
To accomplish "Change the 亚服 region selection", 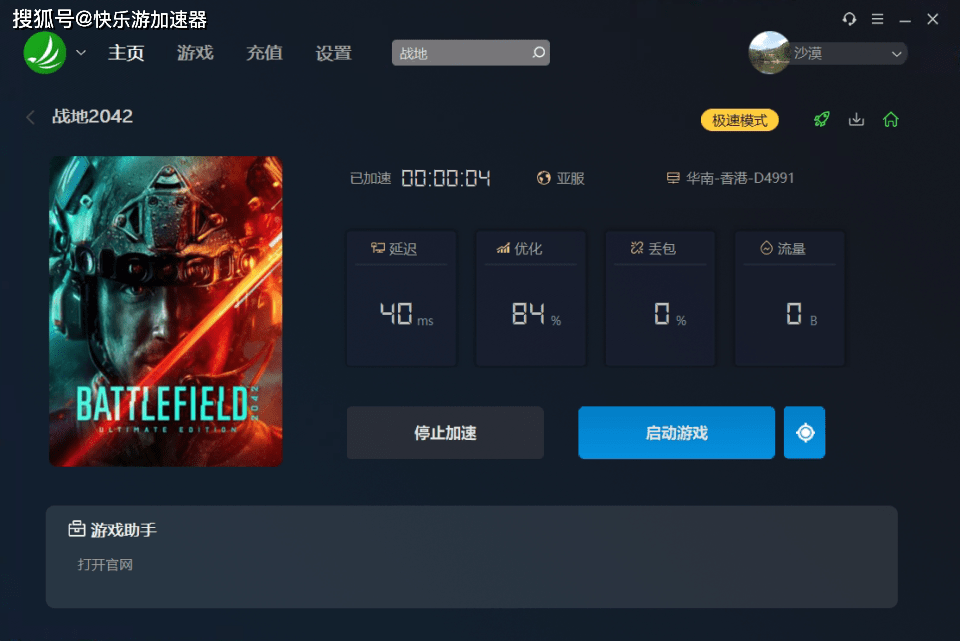I will [560, 178].
